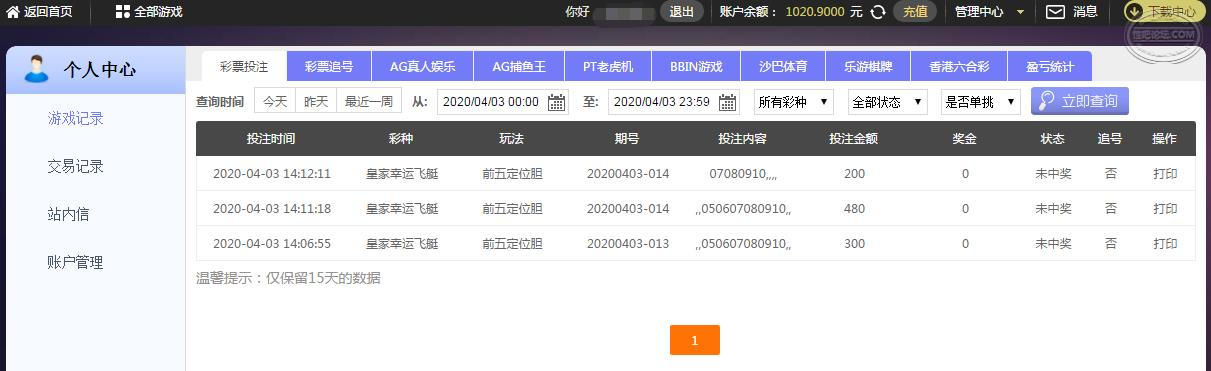Open the 全部游戏 grid icon
Screen dimensions: 1211x371
tap(122, 12)
